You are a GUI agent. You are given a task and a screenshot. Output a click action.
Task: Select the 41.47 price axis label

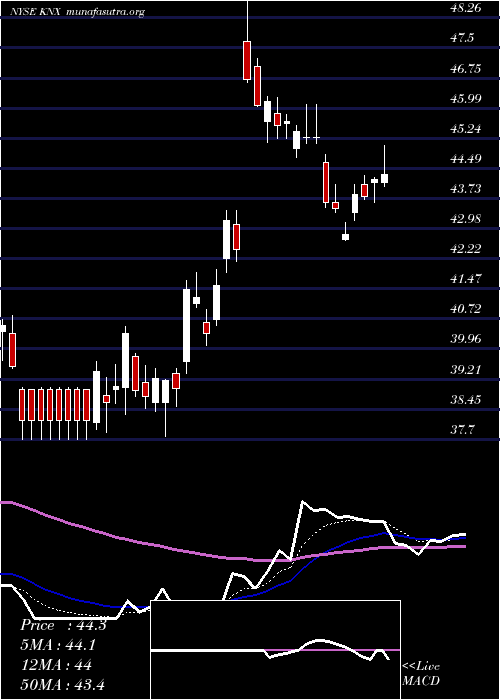[466, 279]
